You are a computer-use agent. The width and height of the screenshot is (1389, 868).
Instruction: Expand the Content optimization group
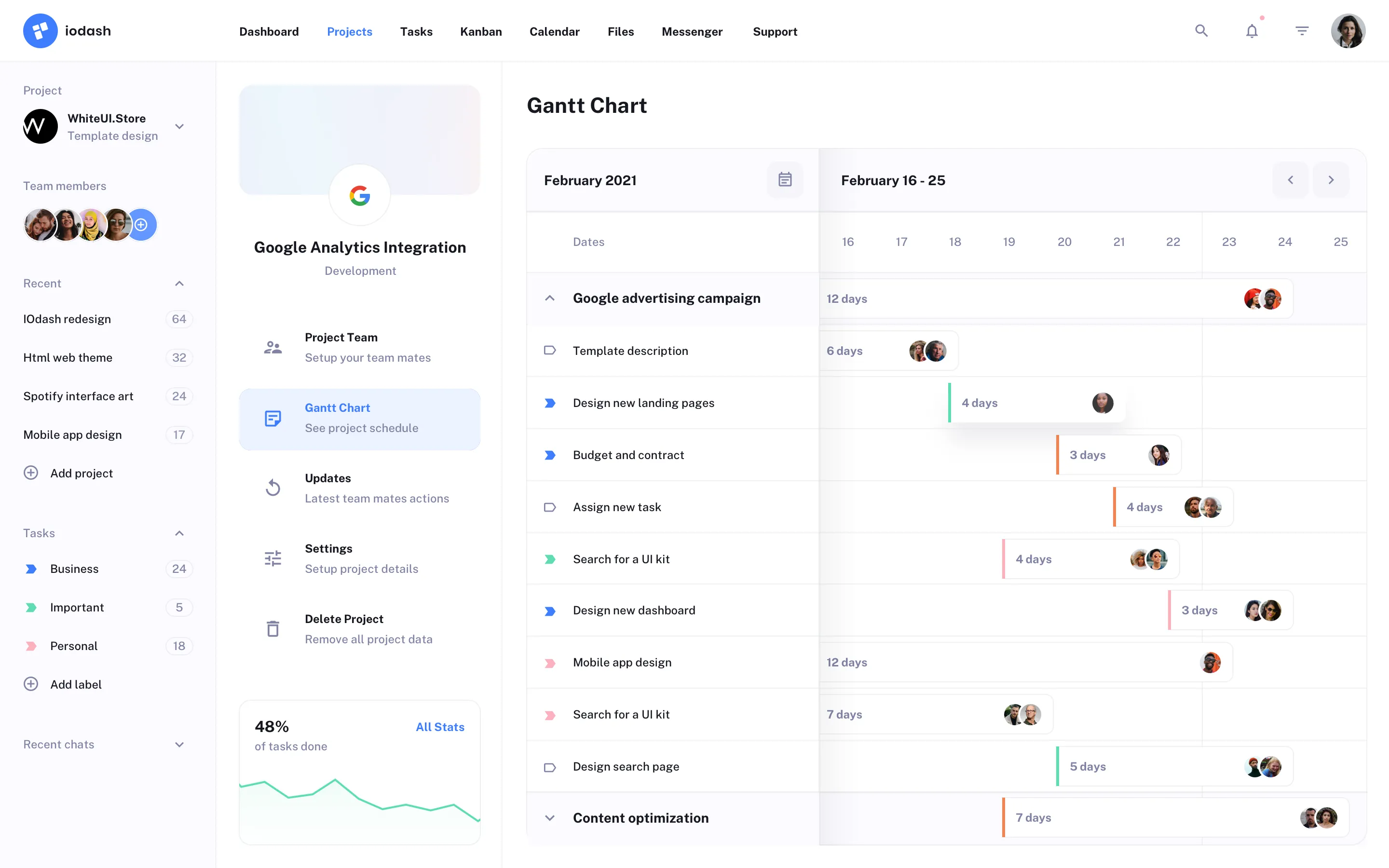click(x=549, y=818)
